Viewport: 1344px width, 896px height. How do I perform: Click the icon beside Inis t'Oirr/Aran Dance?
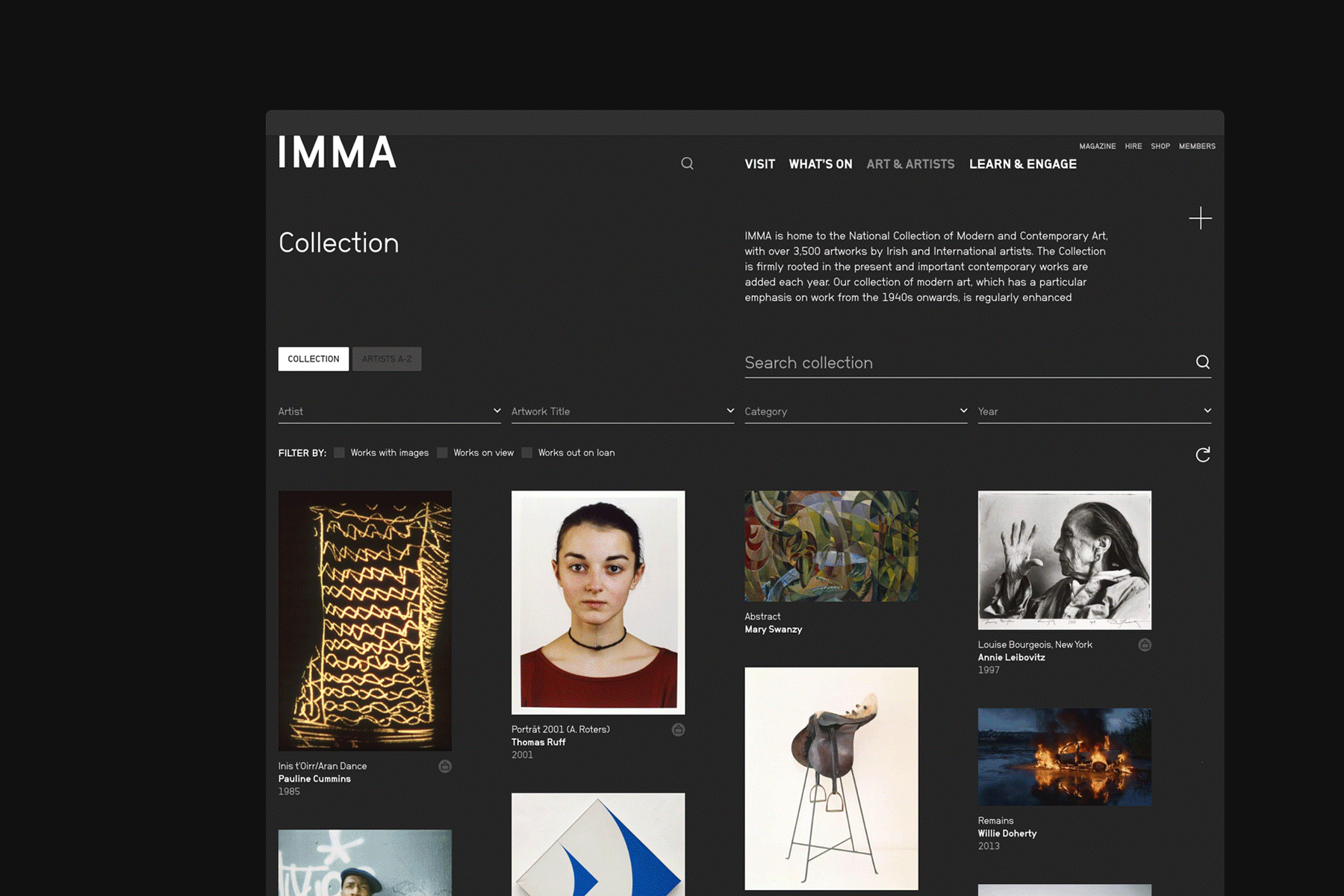point(445,766)
